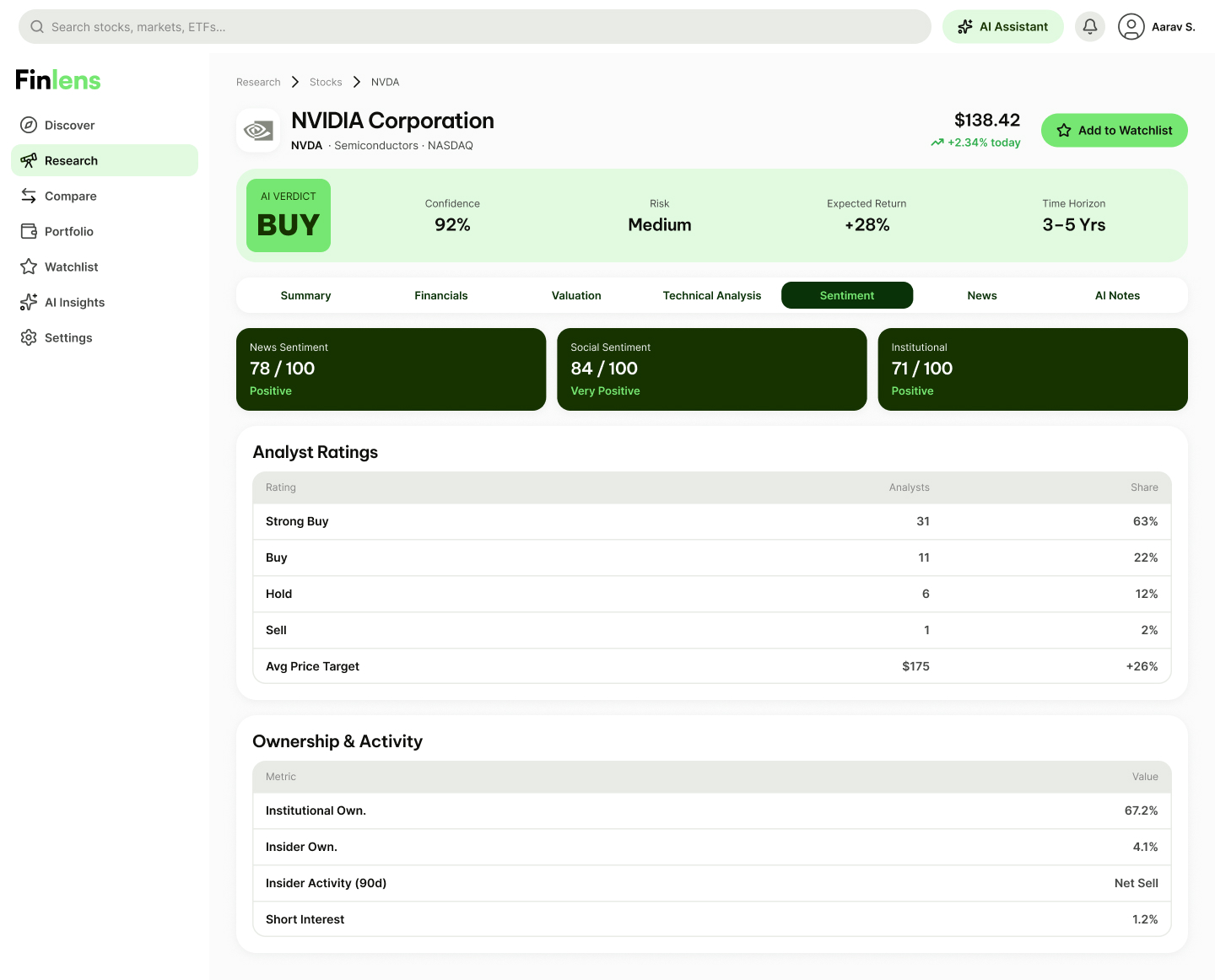Click the 92% confidence value
The image size is (1215, 980).
pyautogui.click(x=452, y=225)
